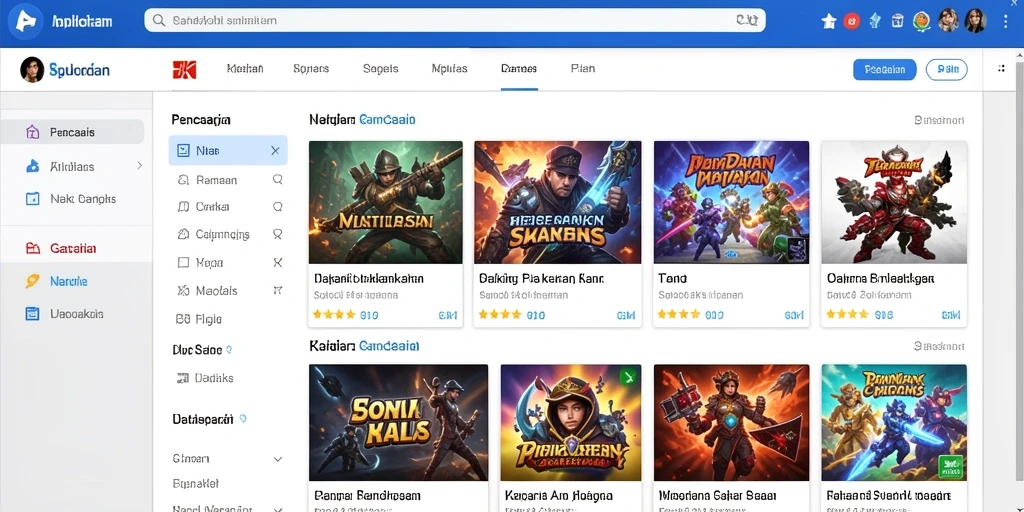The image size is (1024, 512).
Task: Click the info icon next to Dlvc Saoe
Action: [x=229, y=350]
